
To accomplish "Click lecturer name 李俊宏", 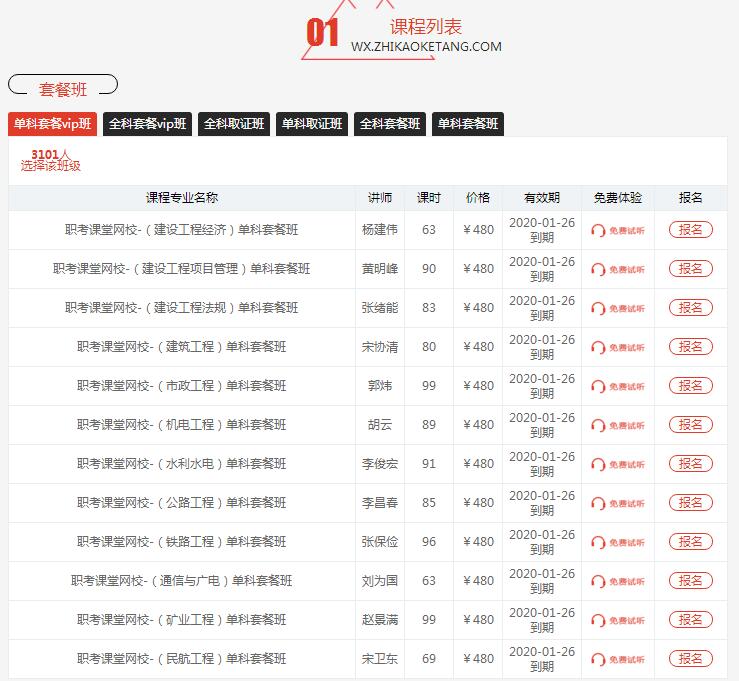I will 380,464.
